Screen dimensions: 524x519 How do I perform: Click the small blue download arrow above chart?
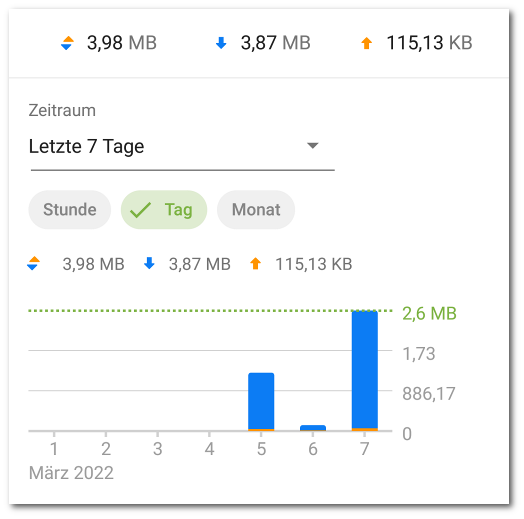149,263
